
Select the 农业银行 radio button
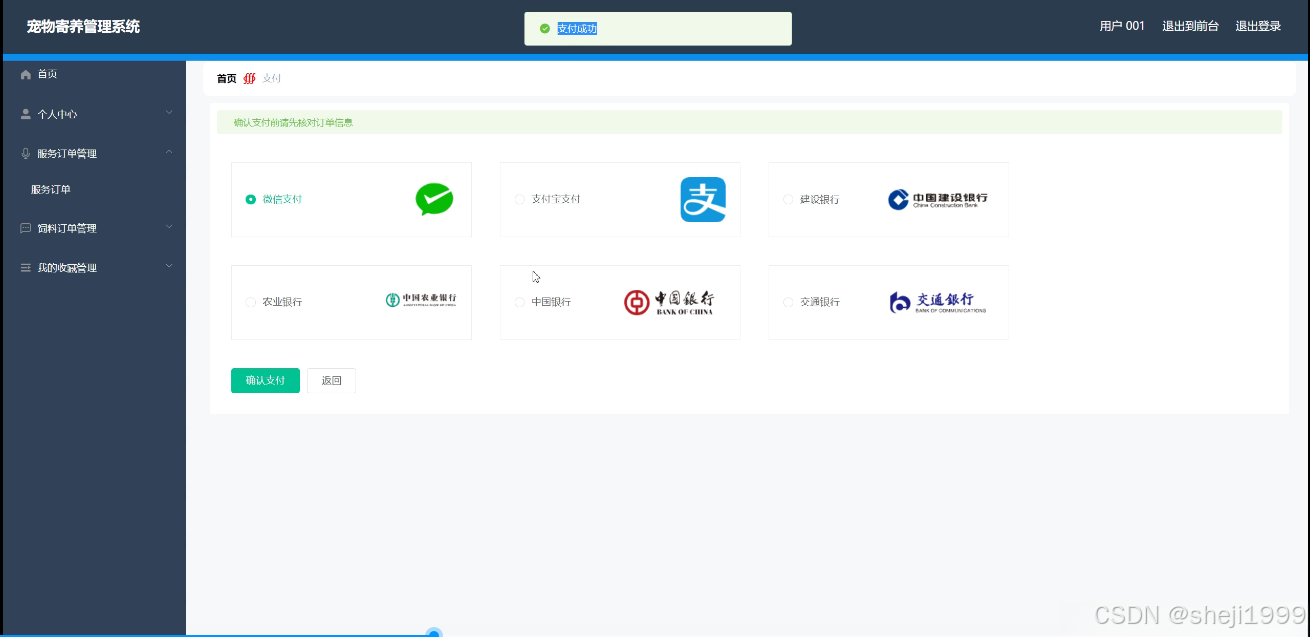pos(251,302)
